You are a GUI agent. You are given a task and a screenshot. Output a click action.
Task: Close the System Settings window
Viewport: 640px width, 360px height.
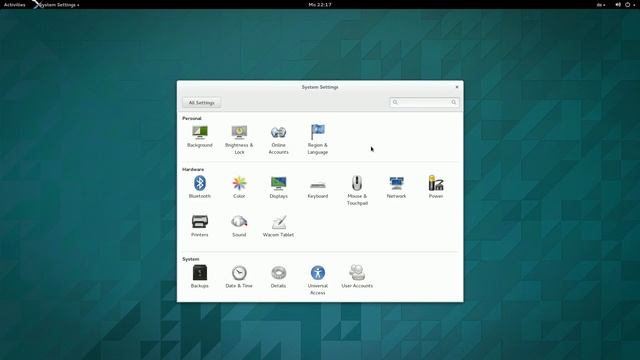(x=457, y=87)
